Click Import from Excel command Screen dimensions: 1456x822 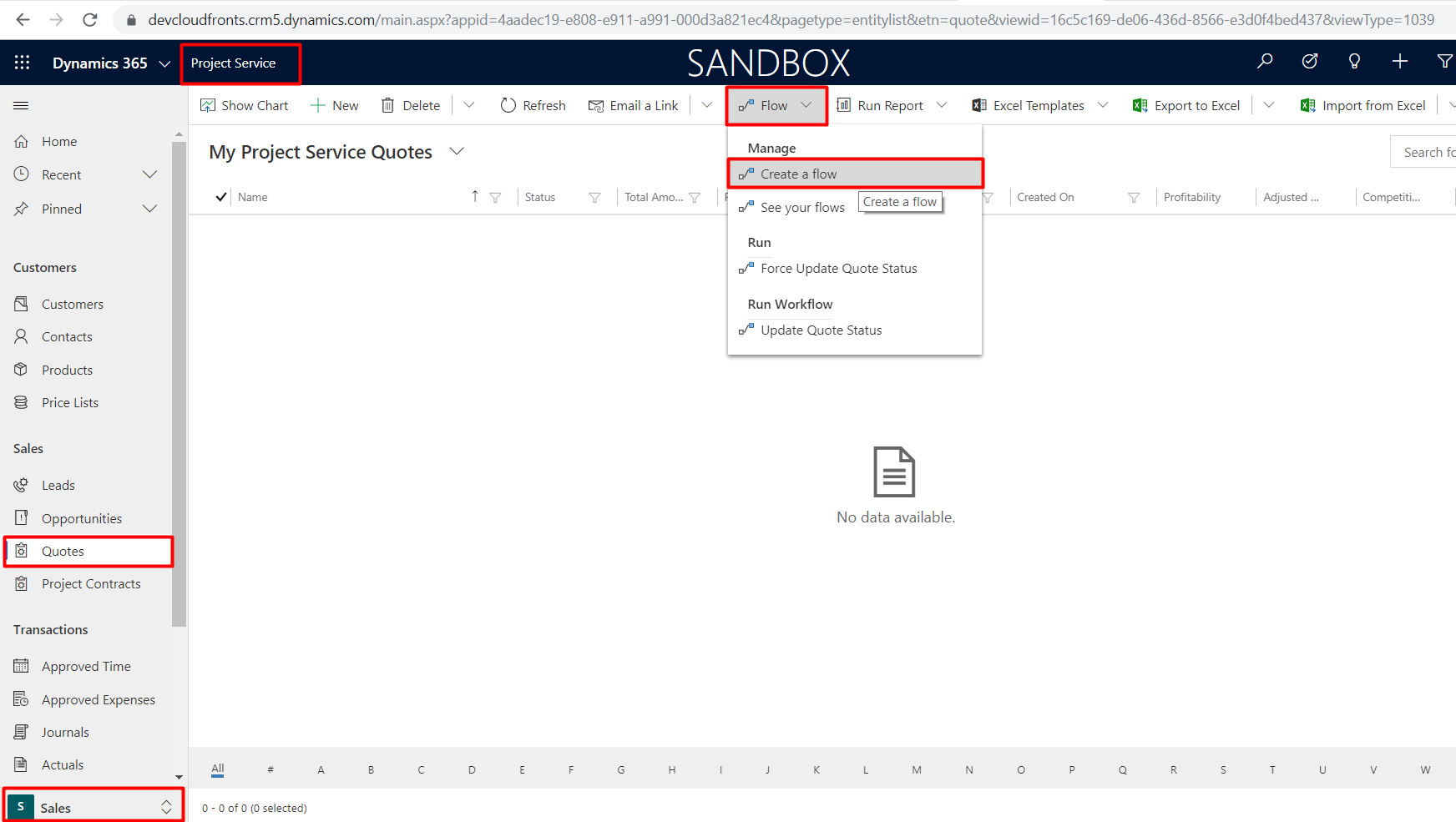(1363, 105)
